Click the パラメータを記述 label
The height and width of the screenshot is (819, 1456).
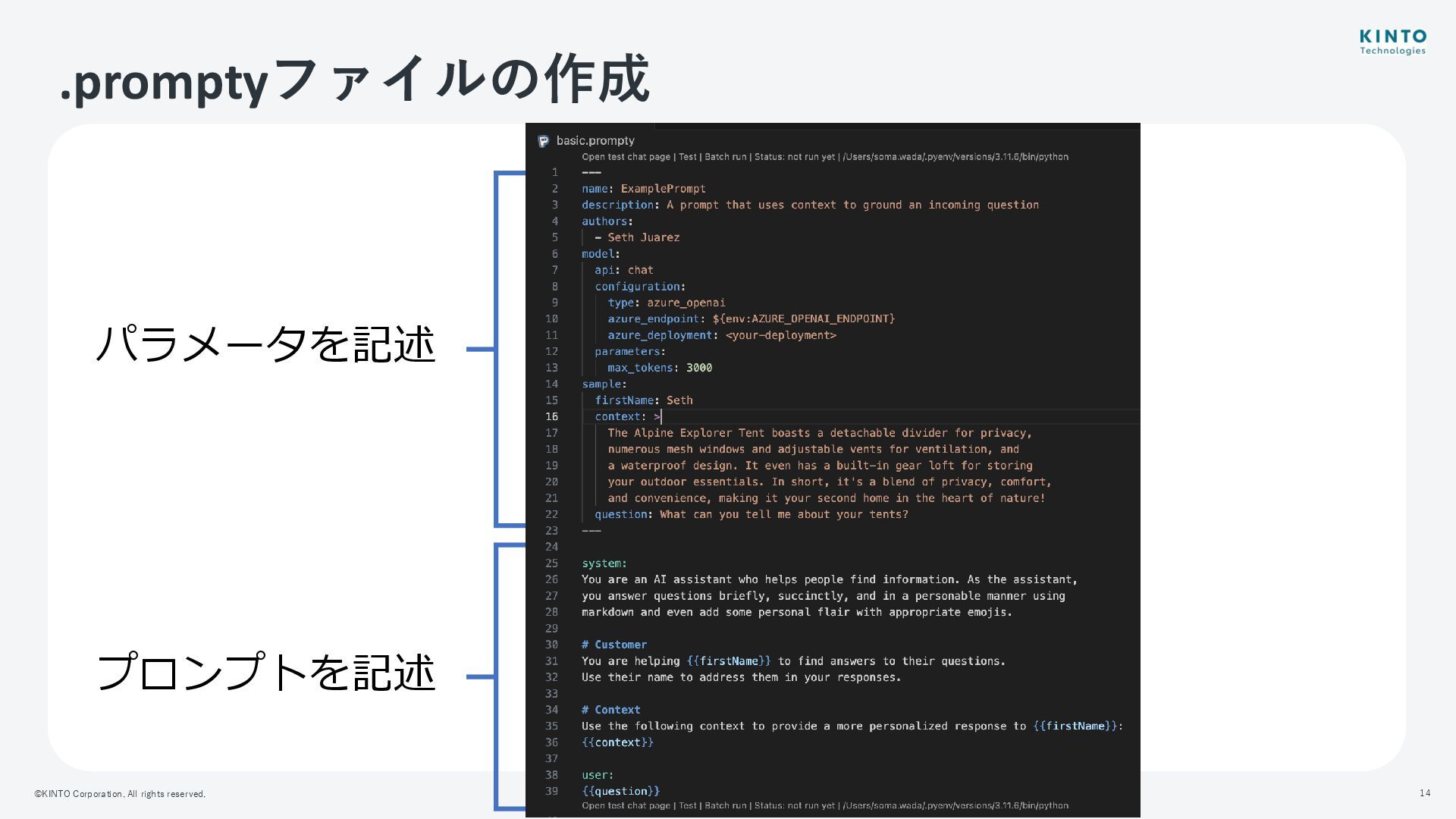265,344
